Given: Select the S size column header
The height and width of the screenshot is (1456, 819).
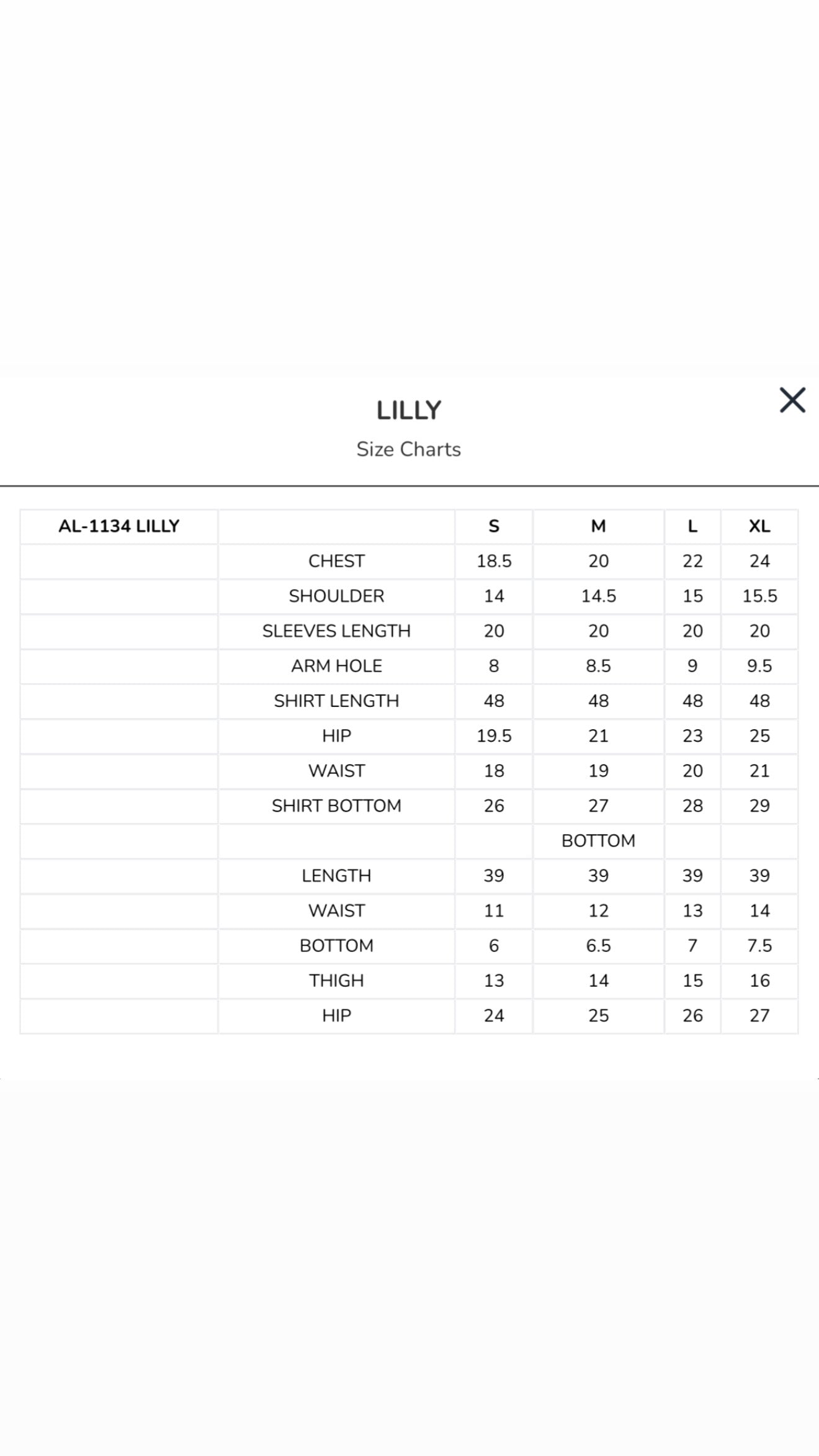Looking at the screenshot, I should (x=494, y=526).
